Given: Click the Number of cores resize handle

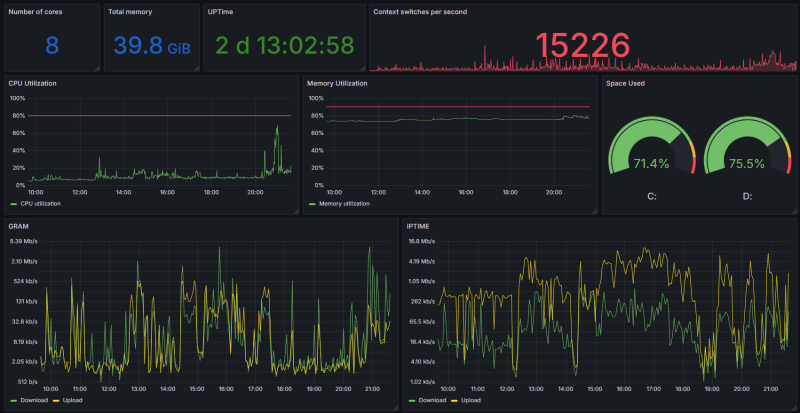Looking at the screenshot, I should (x=97, y=68).
